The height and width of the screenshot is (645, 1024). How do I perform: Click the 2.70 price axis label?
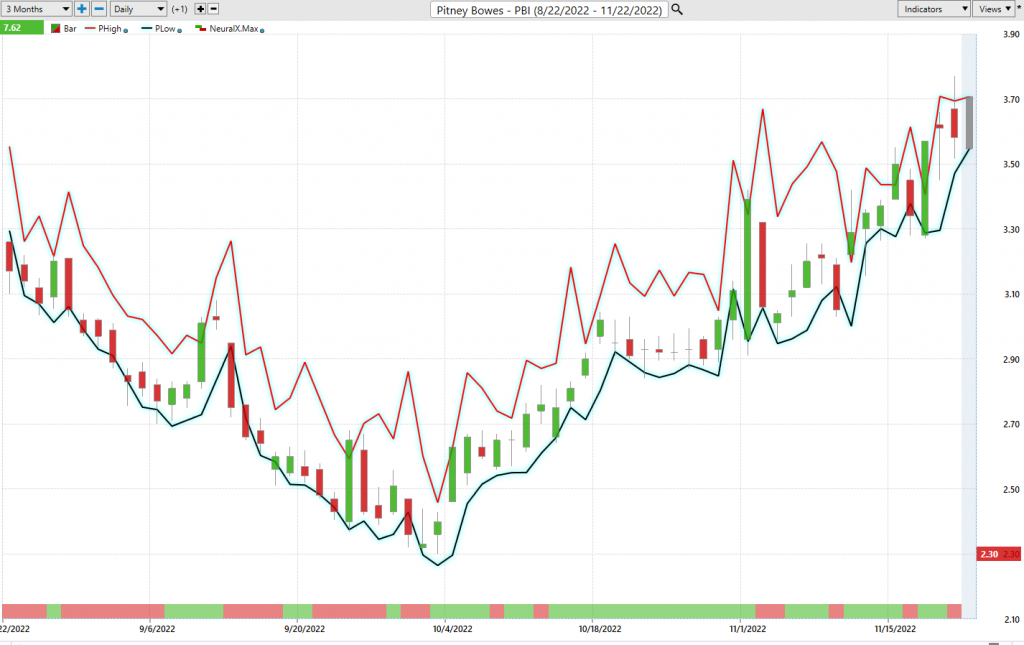point(1011,424)
